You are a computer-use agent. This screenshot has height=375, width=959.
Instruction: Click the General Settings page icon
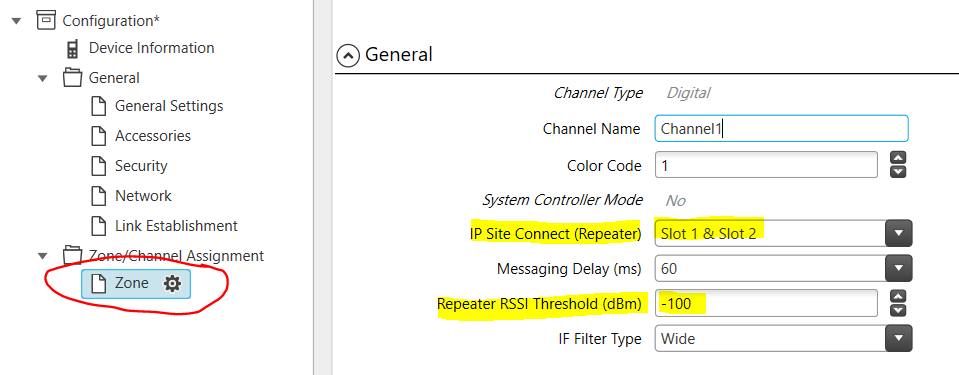click(98, 106)
